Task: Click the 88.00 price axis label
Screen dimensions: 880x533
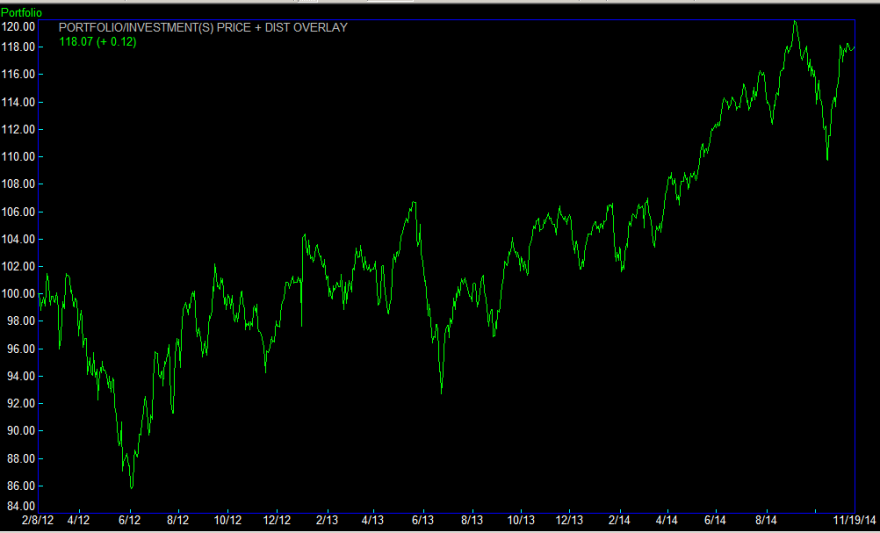Action: (x=21, y=459)
